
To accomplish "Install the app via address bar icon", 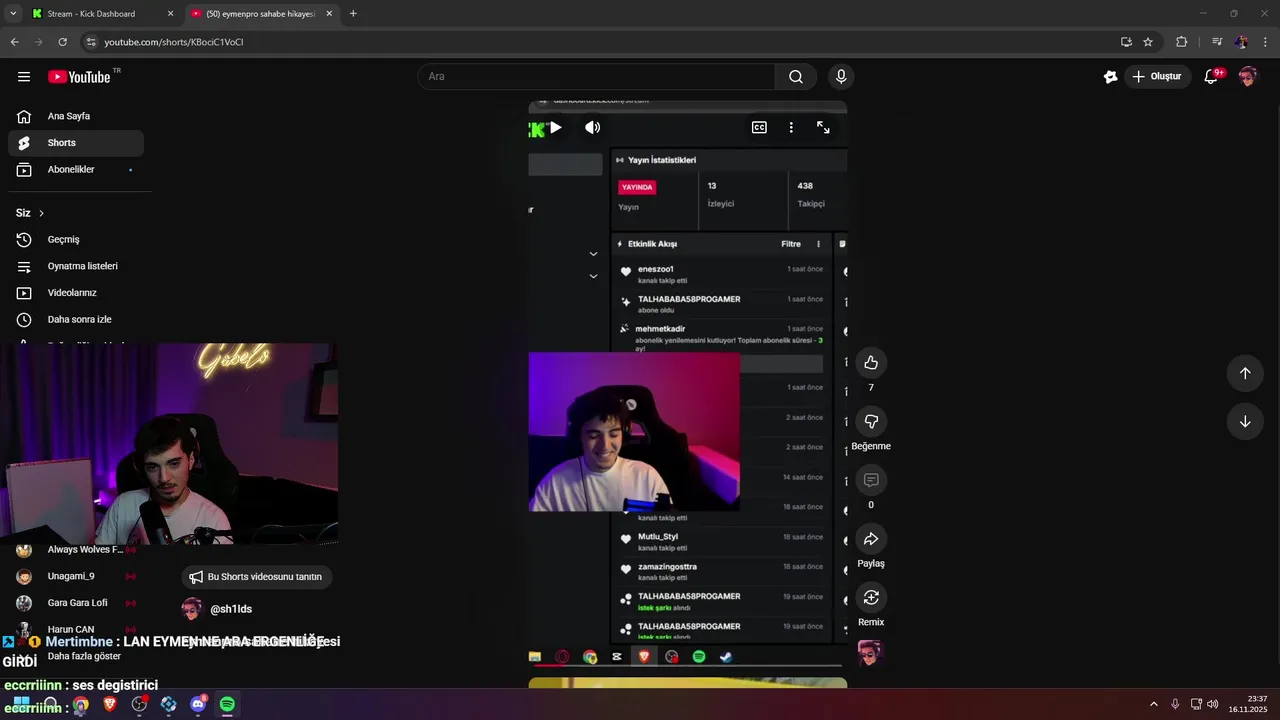I will pos(1126,42).
